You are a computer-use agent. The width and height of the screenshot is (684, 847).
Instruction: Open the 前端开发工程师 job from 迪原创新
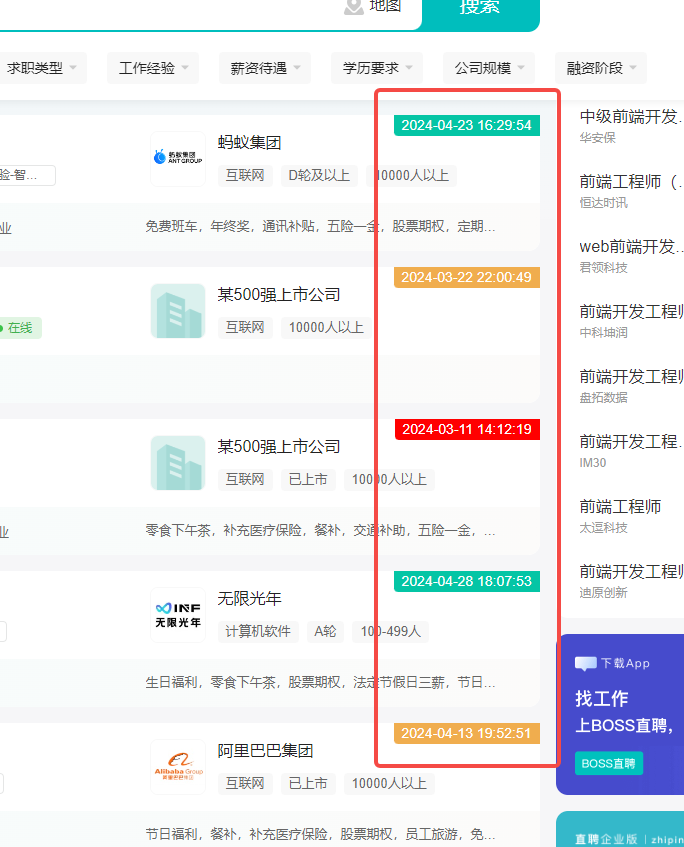point(631,572)
